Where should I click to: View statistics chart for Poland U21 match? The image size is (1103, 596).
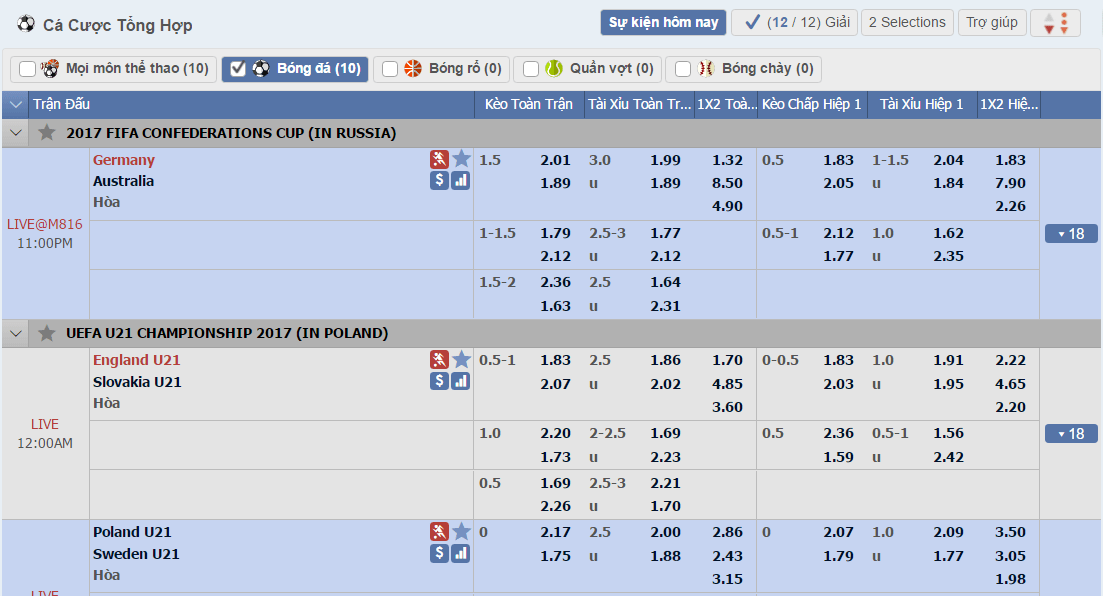pyautogui.click(x=461, y=554)
